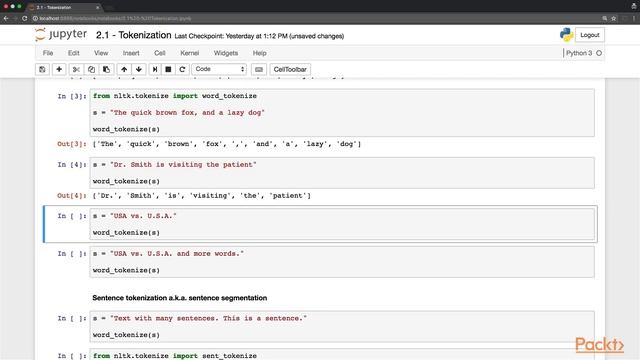640x360 pixels.
Task: Open browser menu three dots
Action: coord(634,18)
